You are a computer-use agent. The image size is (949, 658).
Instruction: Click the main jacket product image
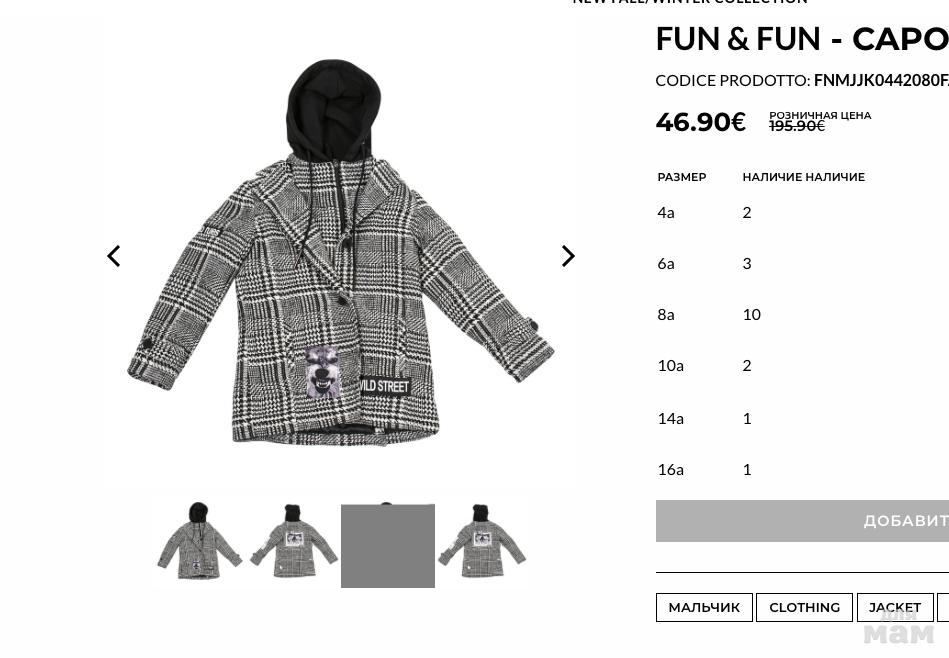tap(341, 252)
